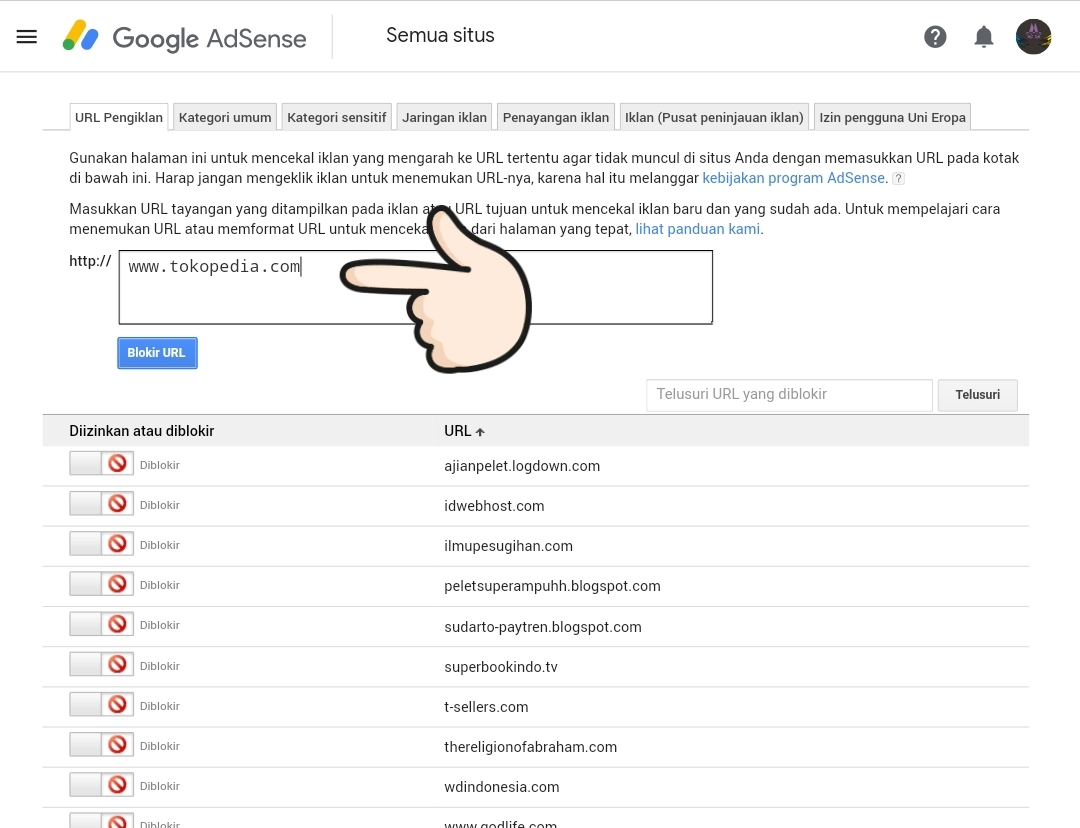Click the Telusuri search button
The image size is (1080, 828).
click(x=977, y=395)
